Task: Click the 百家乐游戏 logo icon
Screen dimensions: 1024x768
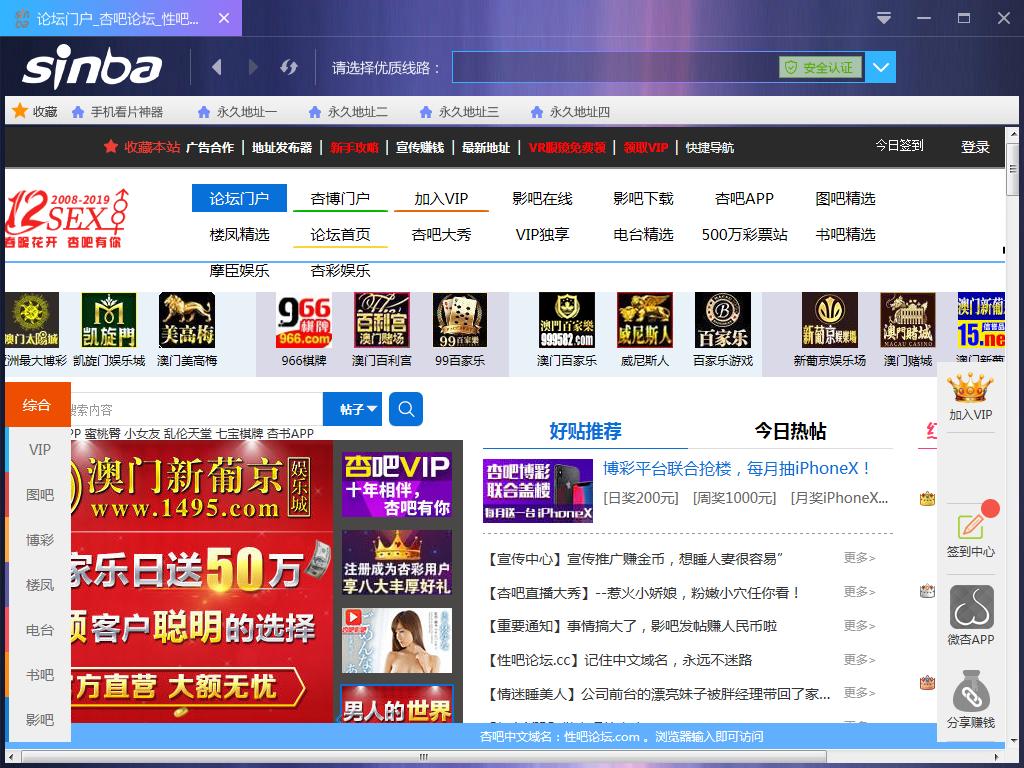Action: point(723,320)
